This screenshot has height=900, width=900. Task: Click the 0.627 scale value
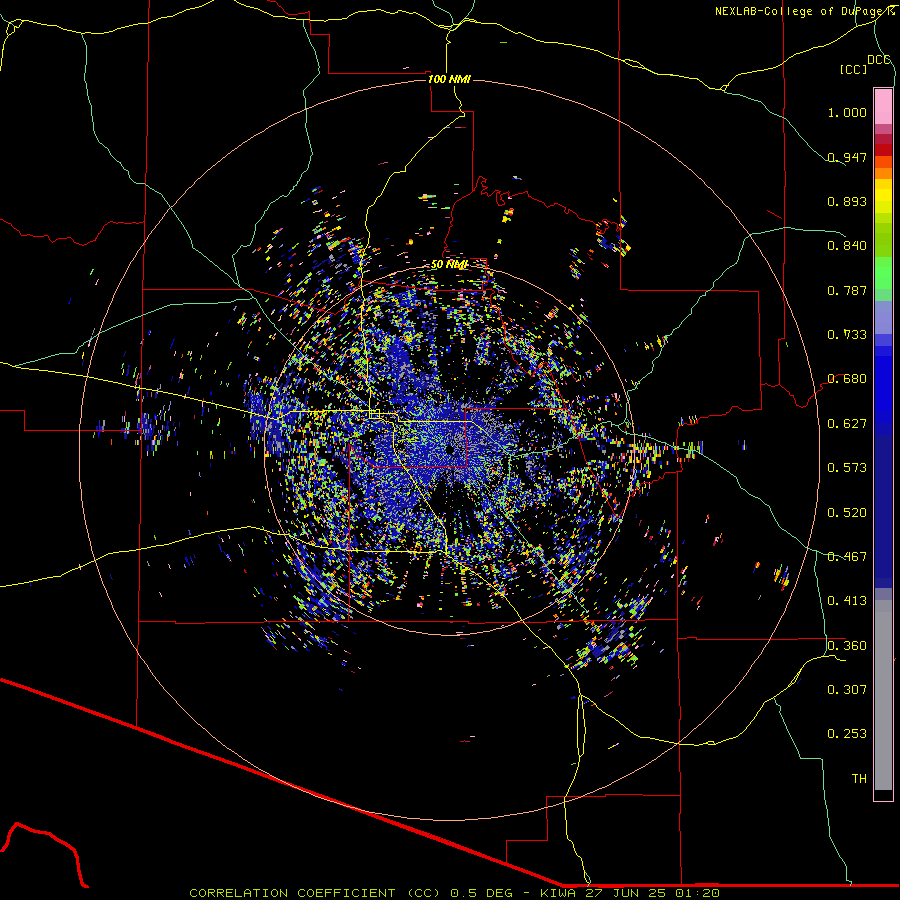click(847, 424)
